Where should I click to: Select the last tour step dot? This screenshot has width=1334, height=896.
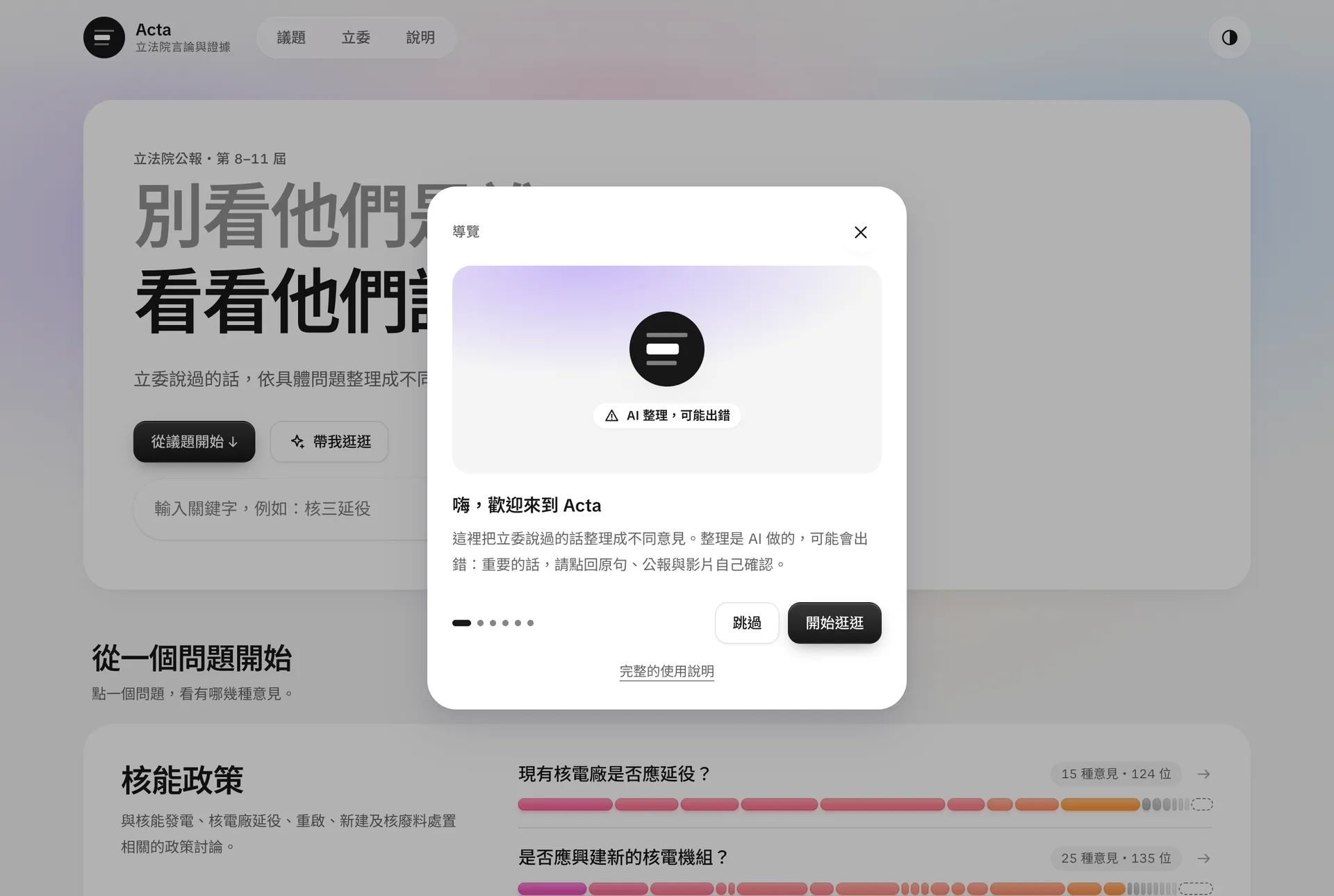coord(530,623)
